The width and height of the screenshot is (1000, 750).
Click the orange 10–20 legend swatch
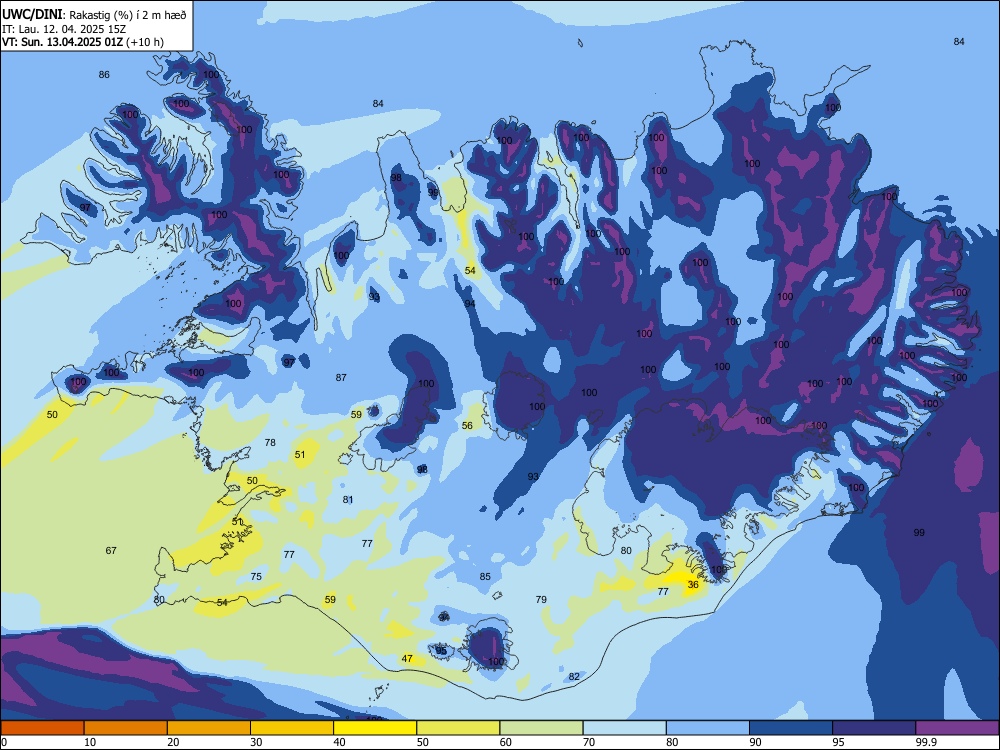pos(126,728)
